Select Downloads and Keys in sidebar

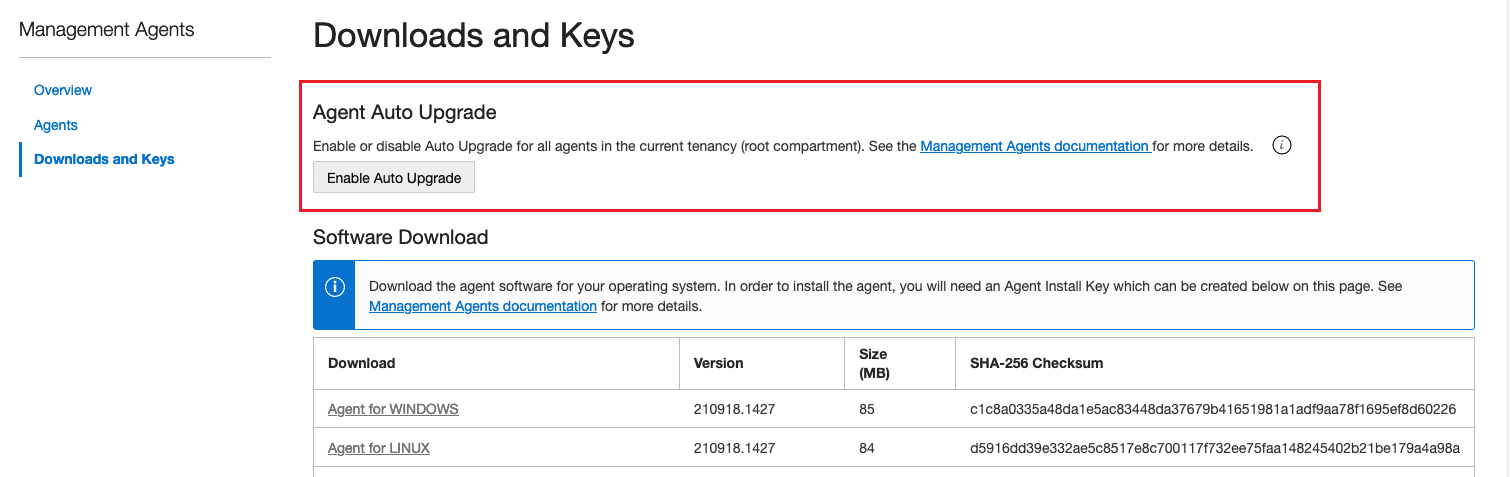[x=104, y=159]
